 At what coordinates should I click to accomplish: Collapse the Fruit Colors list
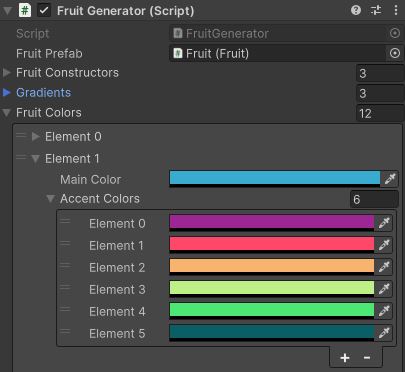tap(7, 113)
